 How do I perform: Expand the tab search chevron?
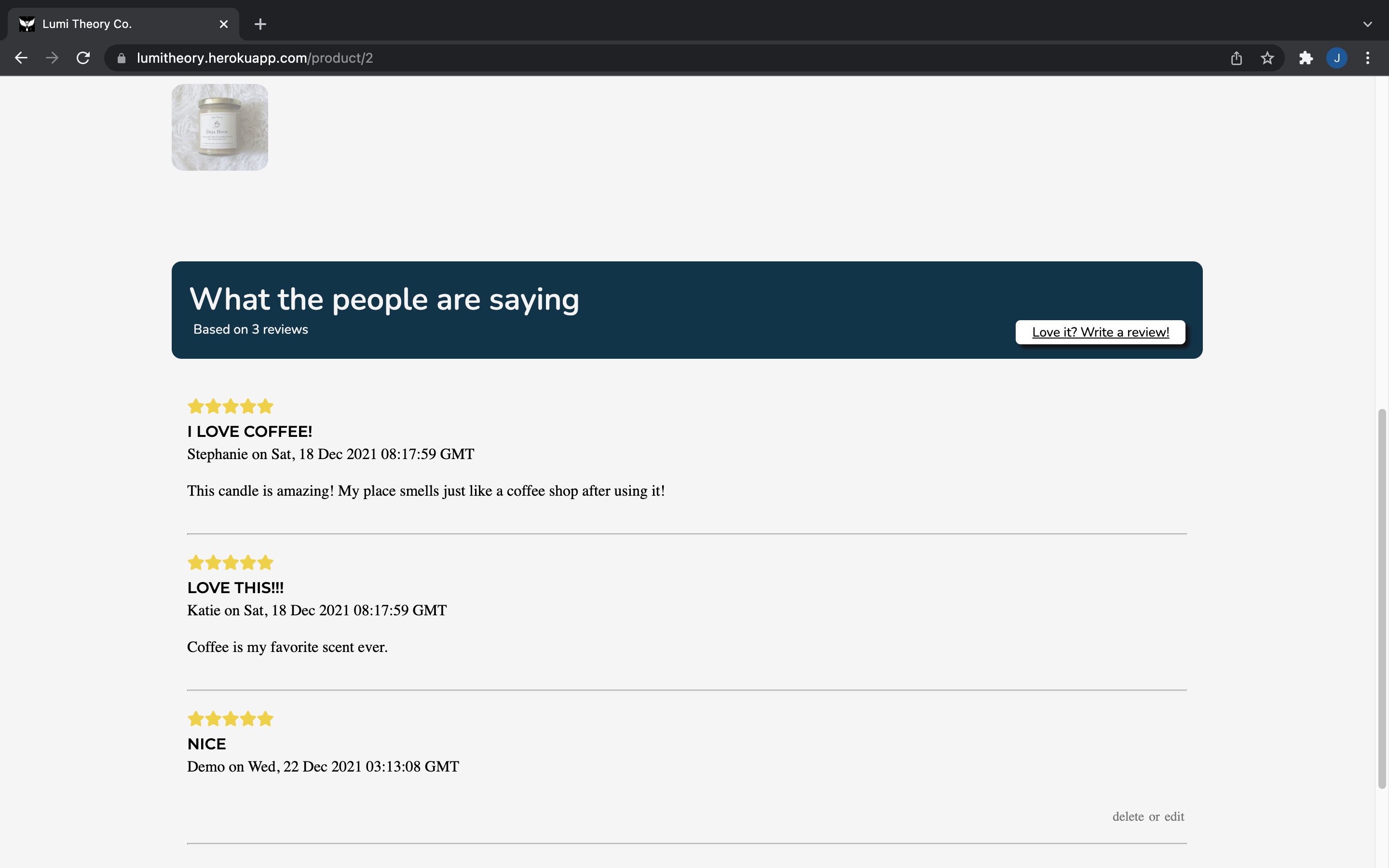[x=1368, y=24]
